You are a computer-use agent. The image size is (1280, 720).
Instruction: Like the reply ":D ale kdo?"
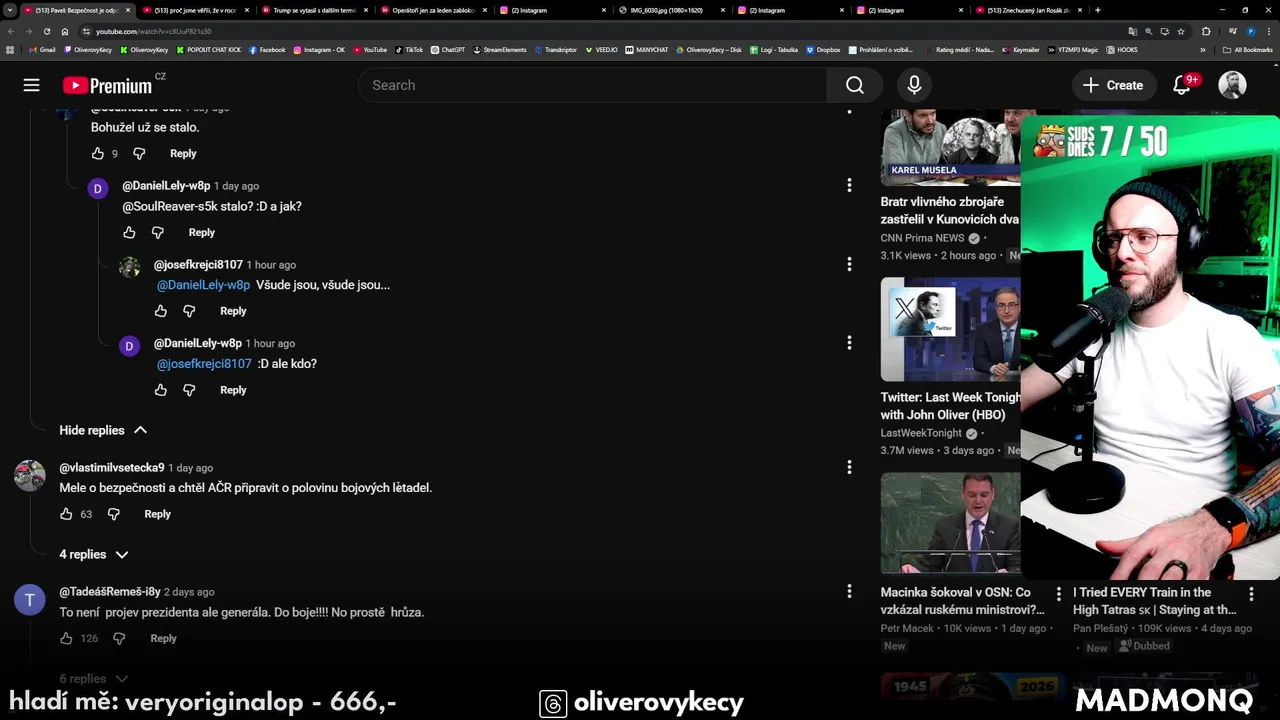(x=160, y=390)
